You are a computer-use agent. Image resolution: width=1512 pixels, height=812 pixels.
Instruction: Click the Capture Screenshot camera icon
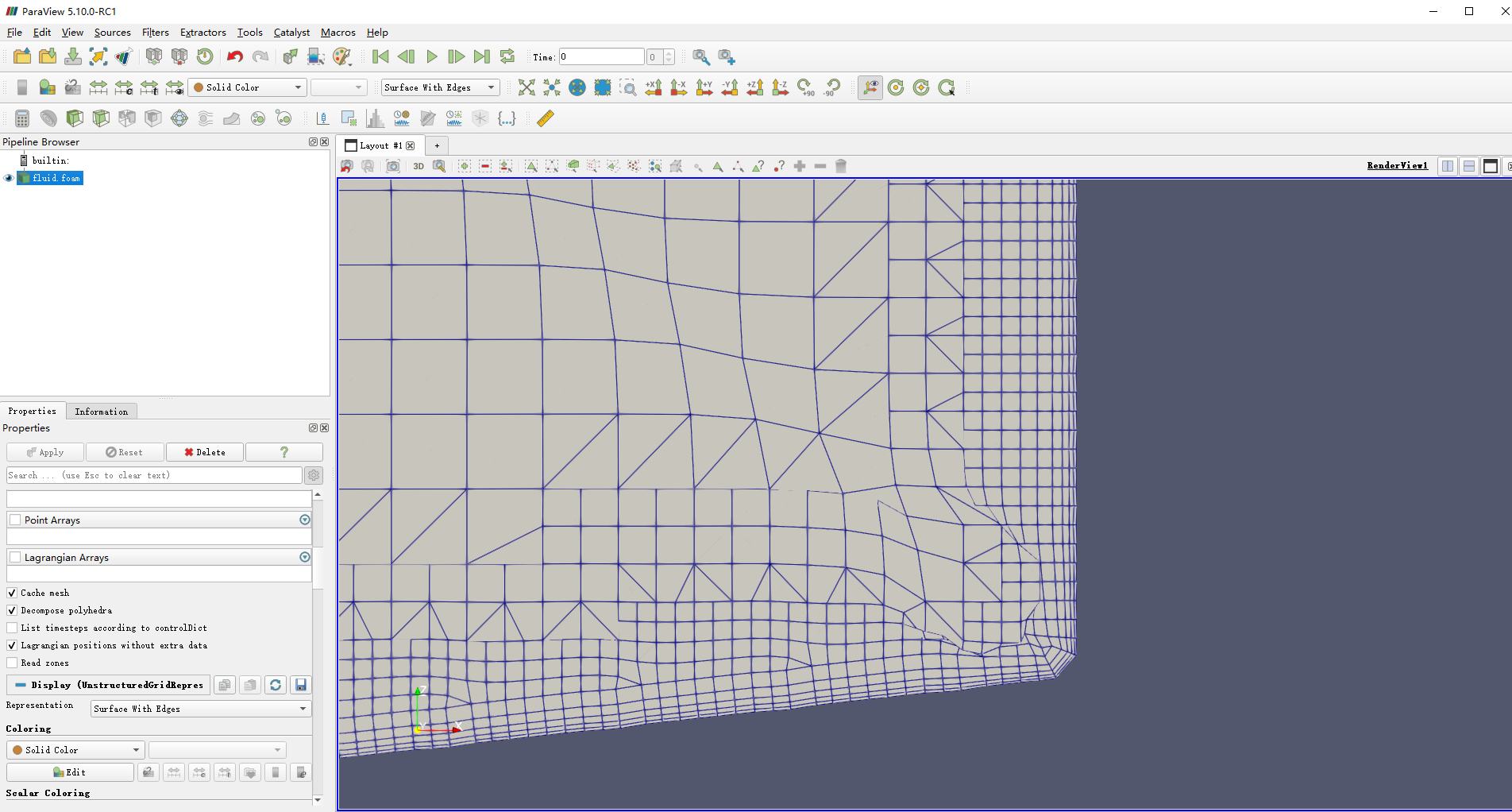(x=393, y=166)
